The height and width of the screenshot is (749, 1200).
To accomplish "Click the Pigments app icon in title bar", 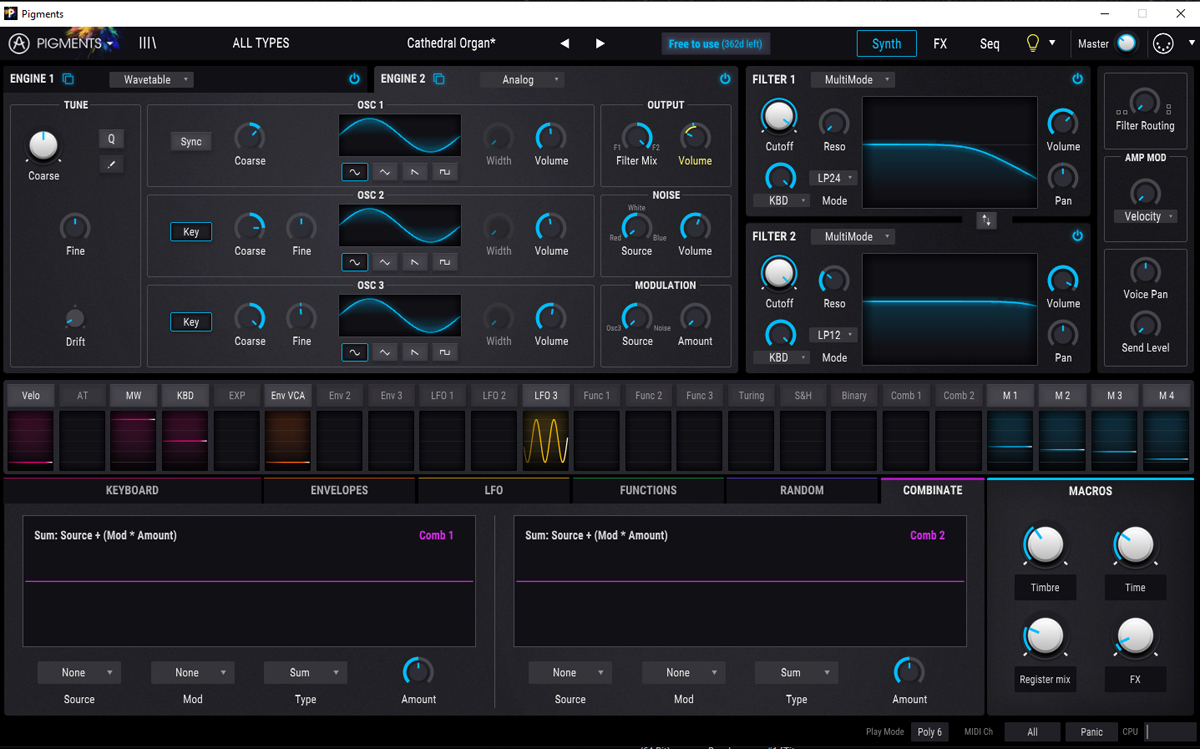I will pos(10,13).
